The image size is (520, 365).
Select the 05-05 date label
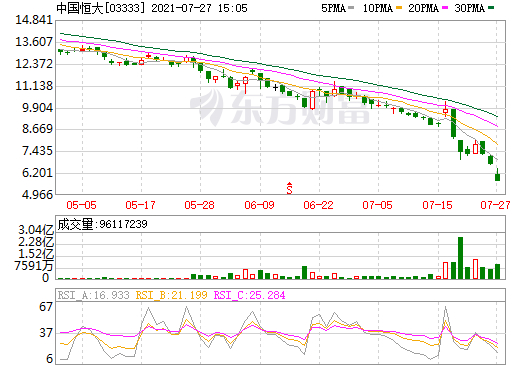[x=81, y=205]
